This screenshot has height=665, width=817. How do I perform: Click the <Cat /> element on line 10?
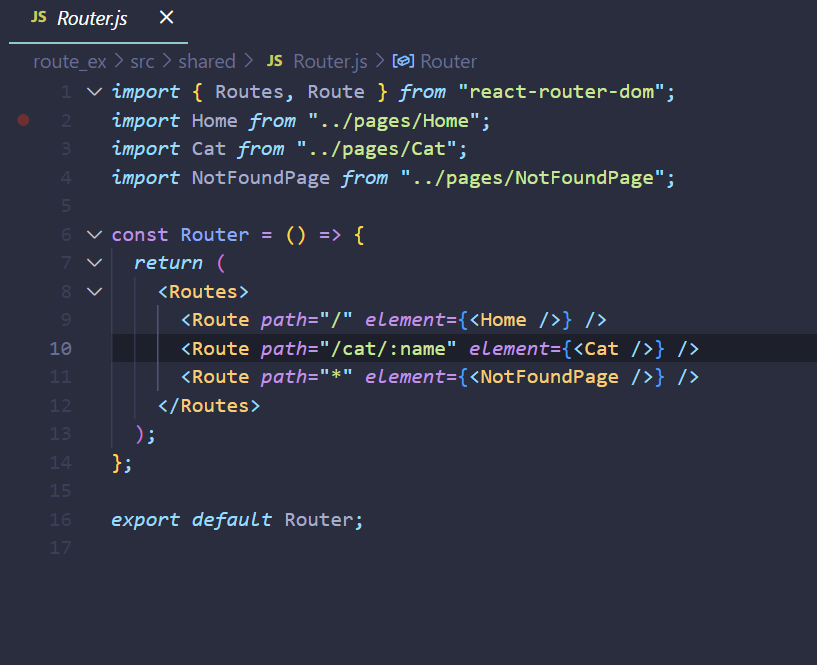tap(612, 349)
